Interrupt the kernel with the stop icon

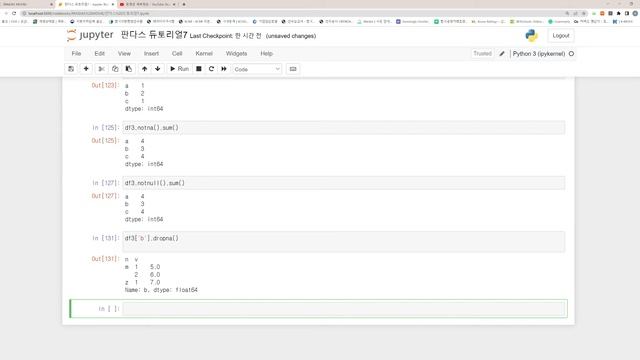199,69
